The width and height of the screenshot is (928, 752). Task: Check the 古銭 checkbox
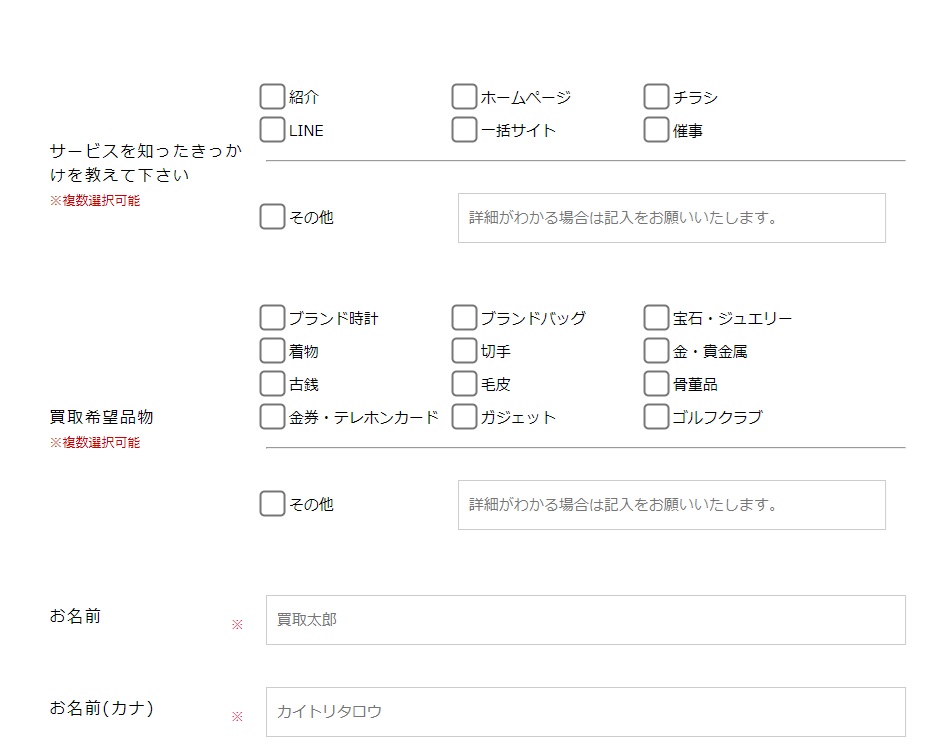point(272,384)
